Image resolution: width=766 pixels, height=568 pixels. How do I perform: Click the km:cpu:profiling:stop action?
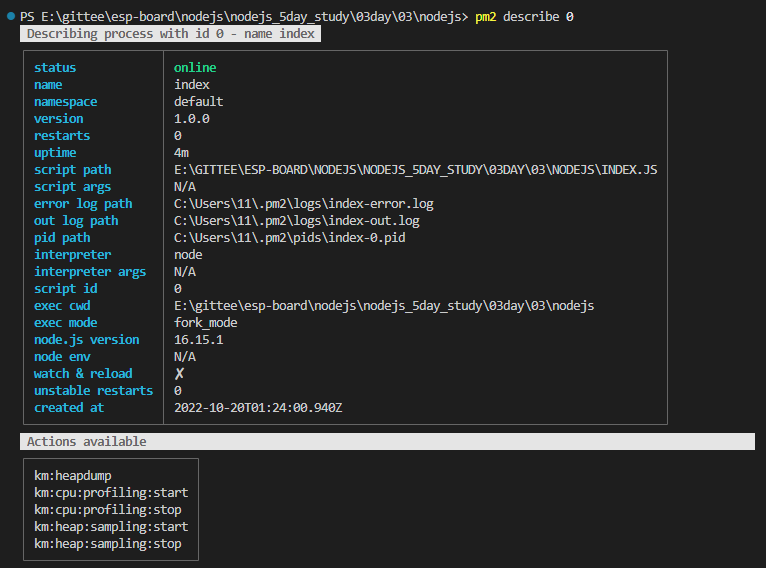tap(108, 510)
